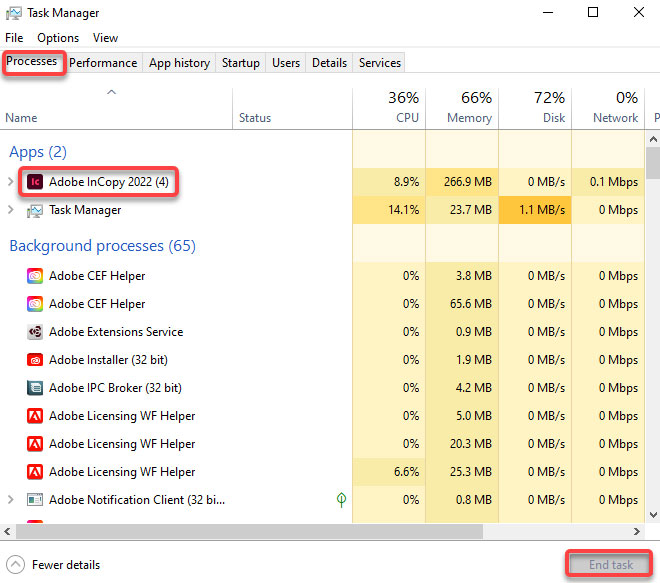660x583 pixels.
Task: Open the View menu
Action: [x=105, y=38]
